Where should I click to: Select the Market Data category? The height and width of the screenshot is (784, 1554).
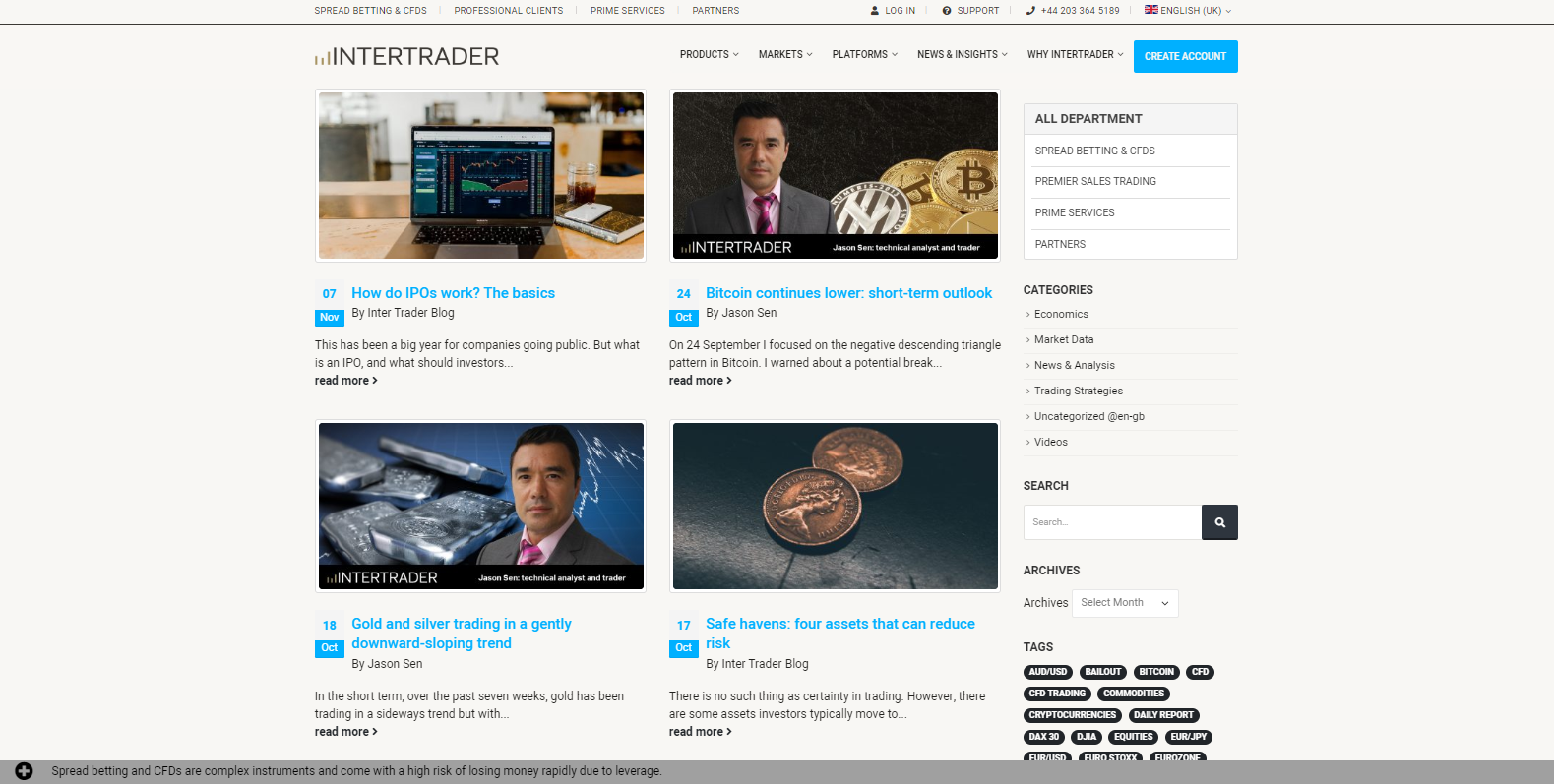pyautogui.click(x=1064, y=340)
